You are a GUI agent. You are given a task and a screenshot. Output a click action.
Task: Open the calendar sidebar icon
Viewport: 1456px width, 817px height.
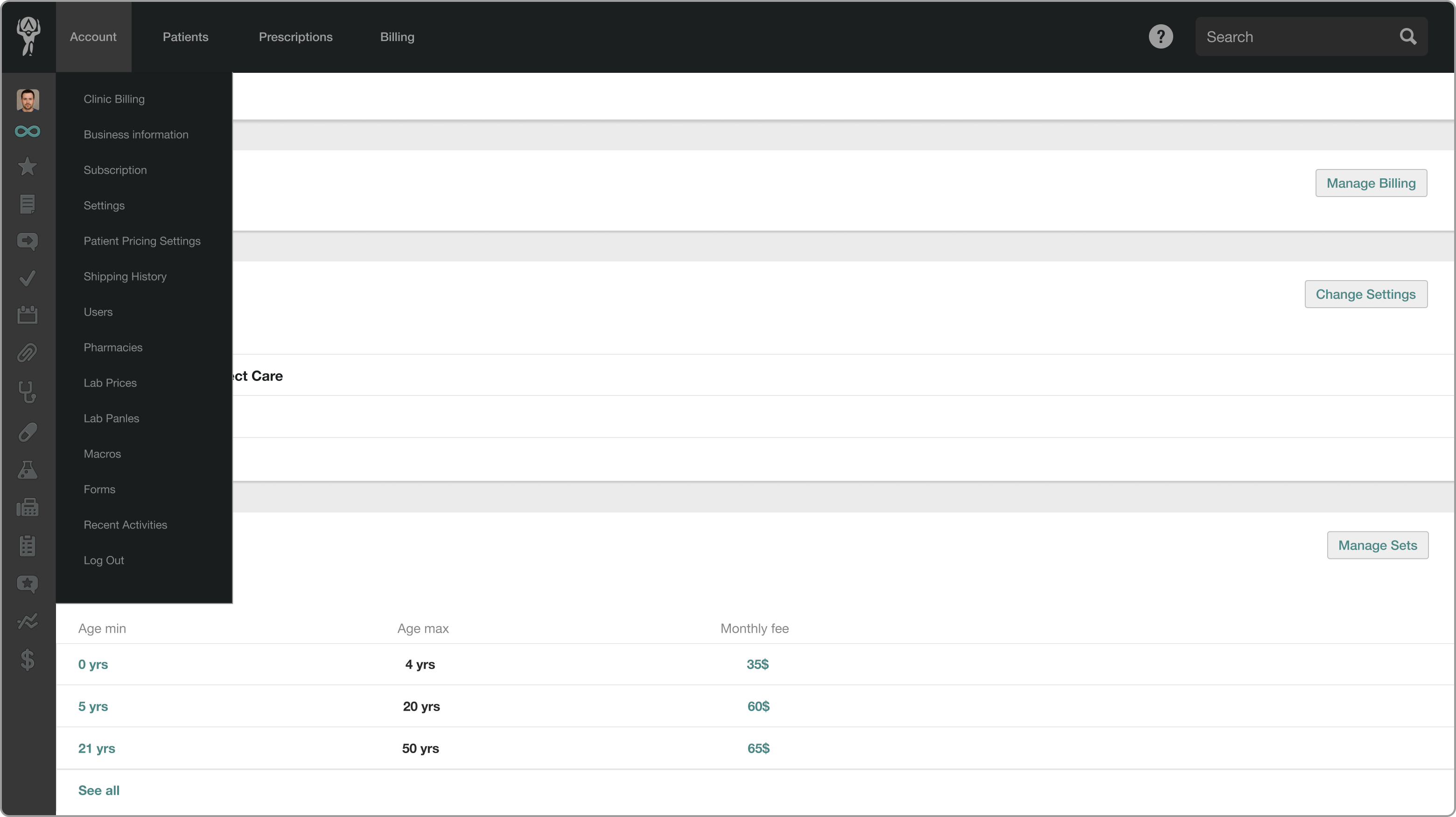pyautogui.click(x=27, y=314)
